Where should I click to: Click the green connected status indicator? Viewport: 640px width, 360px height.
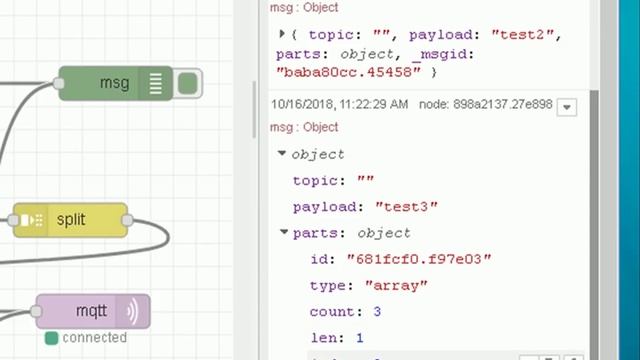pos(51,338)
